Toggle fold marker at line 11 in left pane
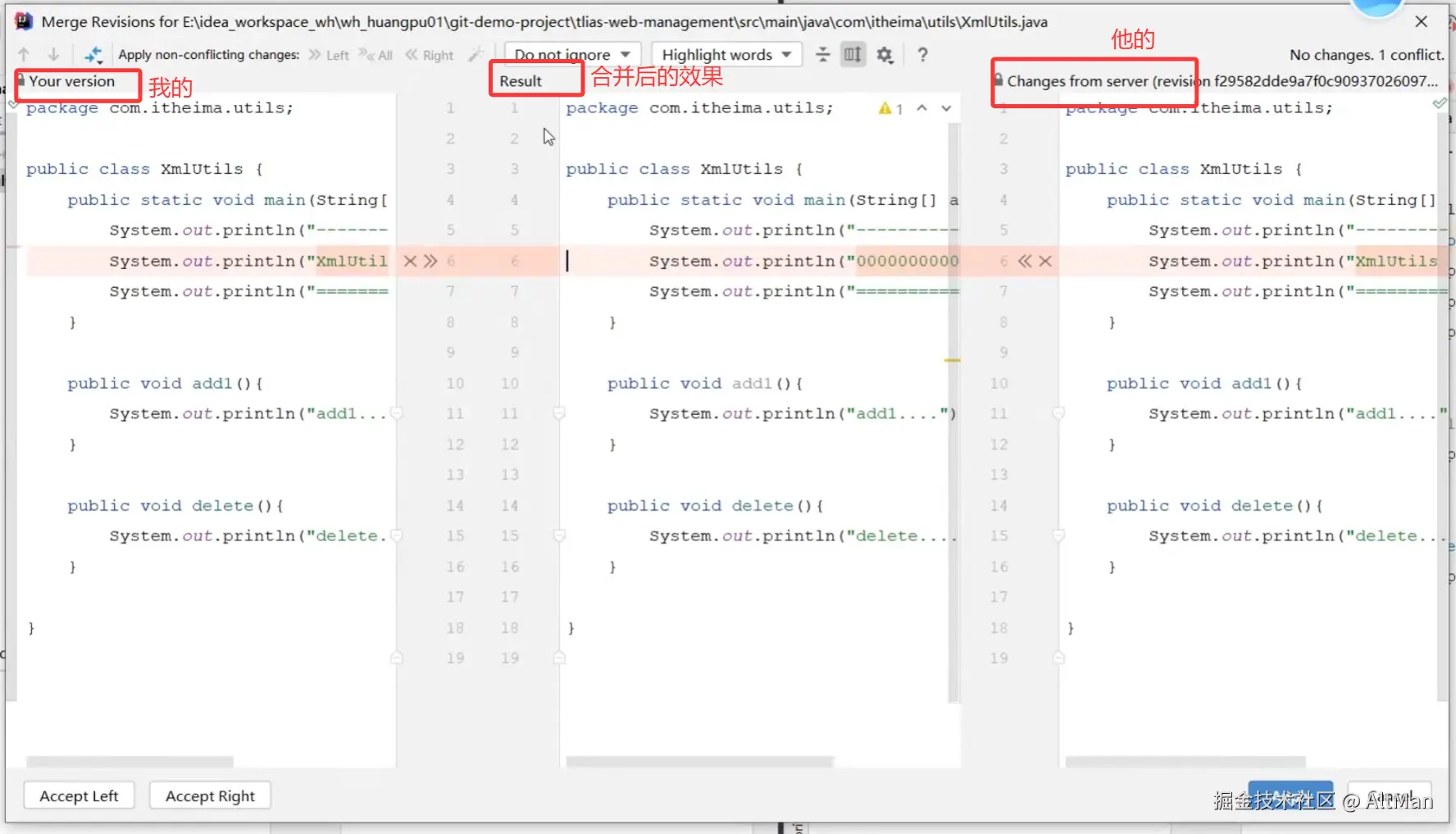The width and height of the screenshot is (1456, 834). click(x=397, y=413)
